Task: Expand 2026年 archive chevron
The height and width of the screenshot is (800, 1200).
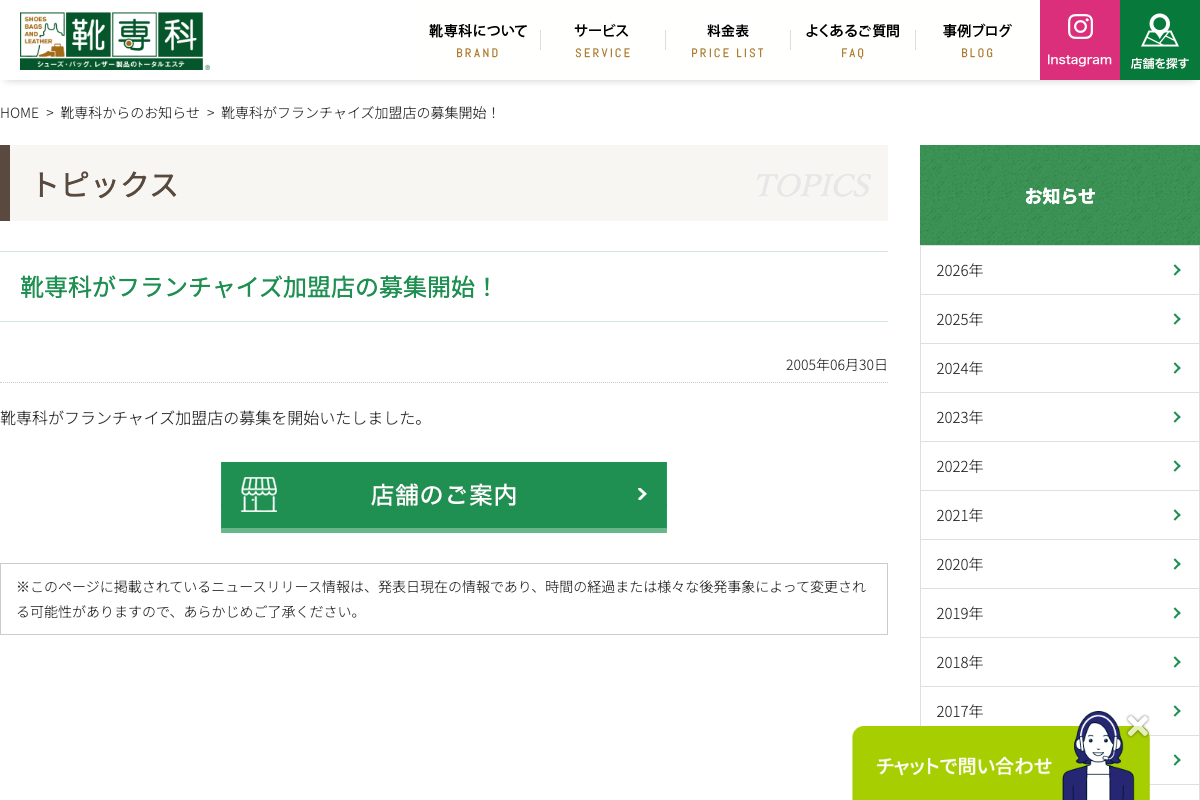Action: pyautogui.click(x=1177, y=270)
